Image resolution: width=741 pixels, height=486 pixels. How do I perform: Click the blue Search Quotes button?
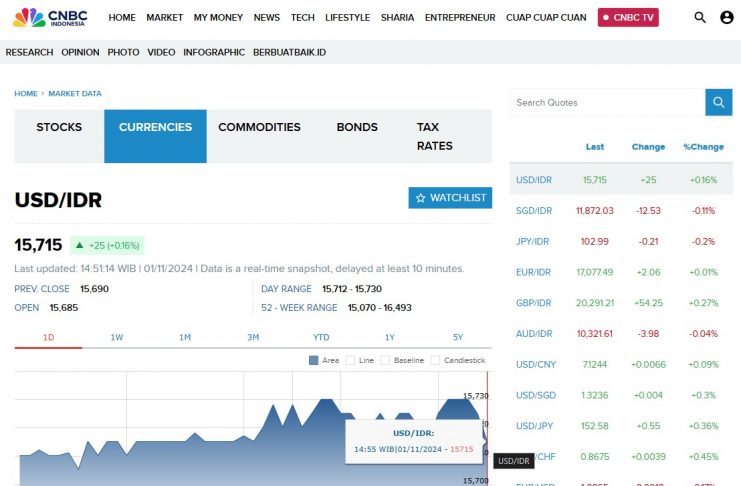[719, 102]
